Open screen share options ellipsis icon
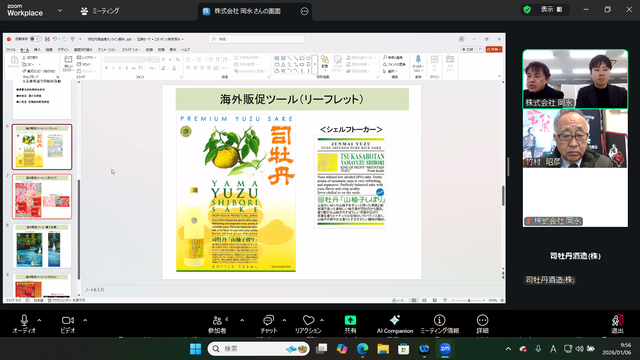The image size is (640, 360). (x=304, y=11)
